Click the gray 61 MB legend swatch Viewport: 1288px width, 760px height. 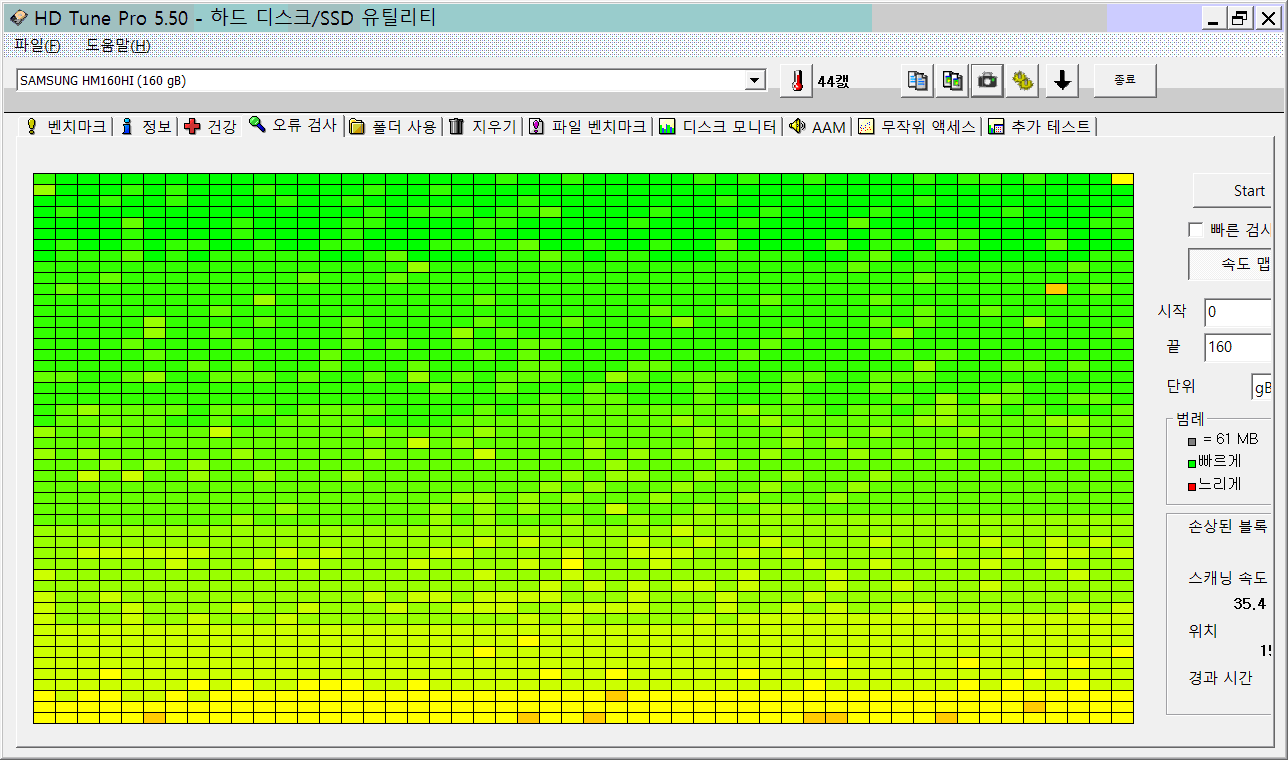[1192, 440]
